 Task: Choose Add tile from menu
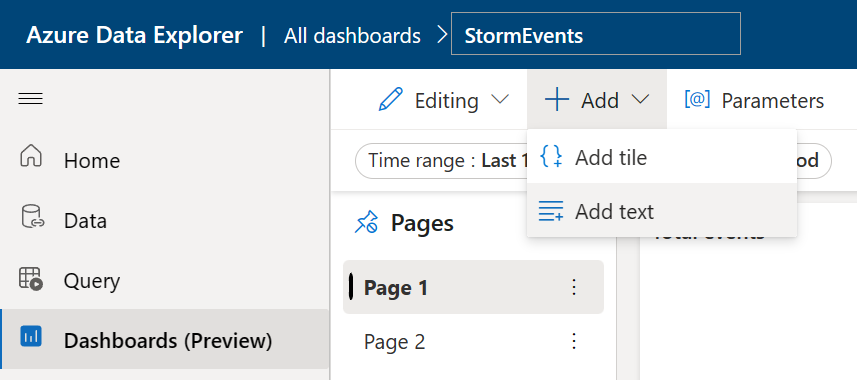click(662, 157)
